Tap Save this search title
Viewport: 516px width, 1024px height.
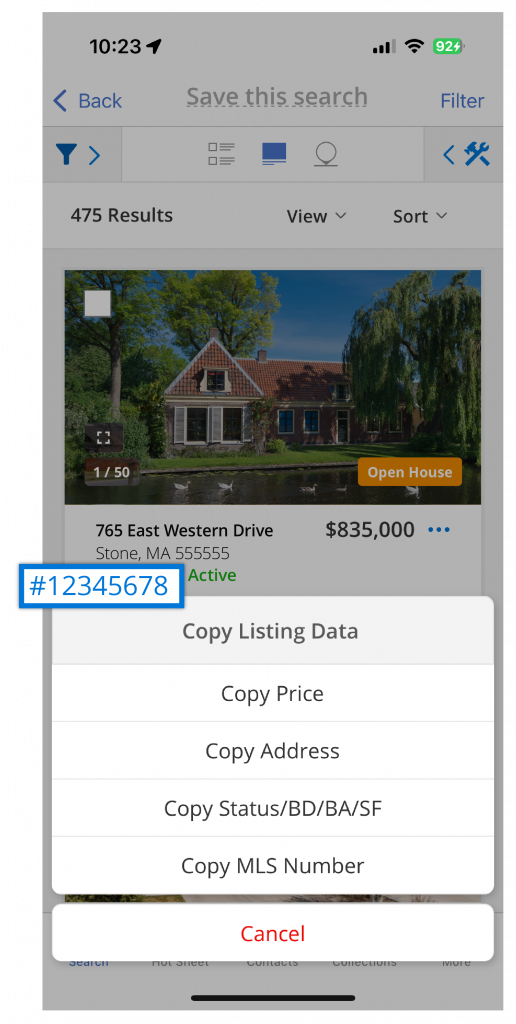pyautogui.click(x=277, y=97)
